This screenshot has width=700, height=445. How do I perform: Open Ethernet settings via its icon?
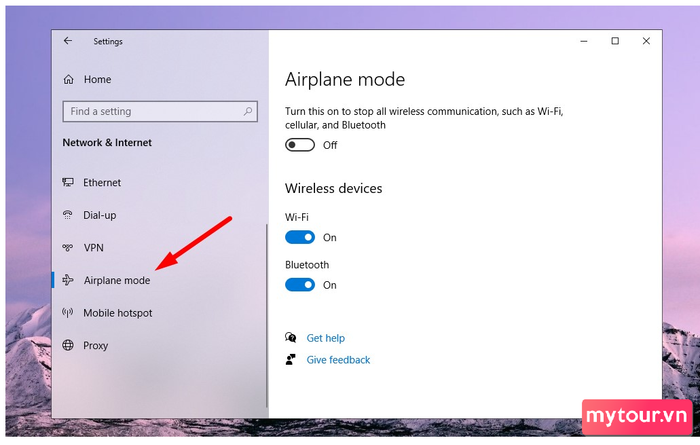tap(68, 182)
